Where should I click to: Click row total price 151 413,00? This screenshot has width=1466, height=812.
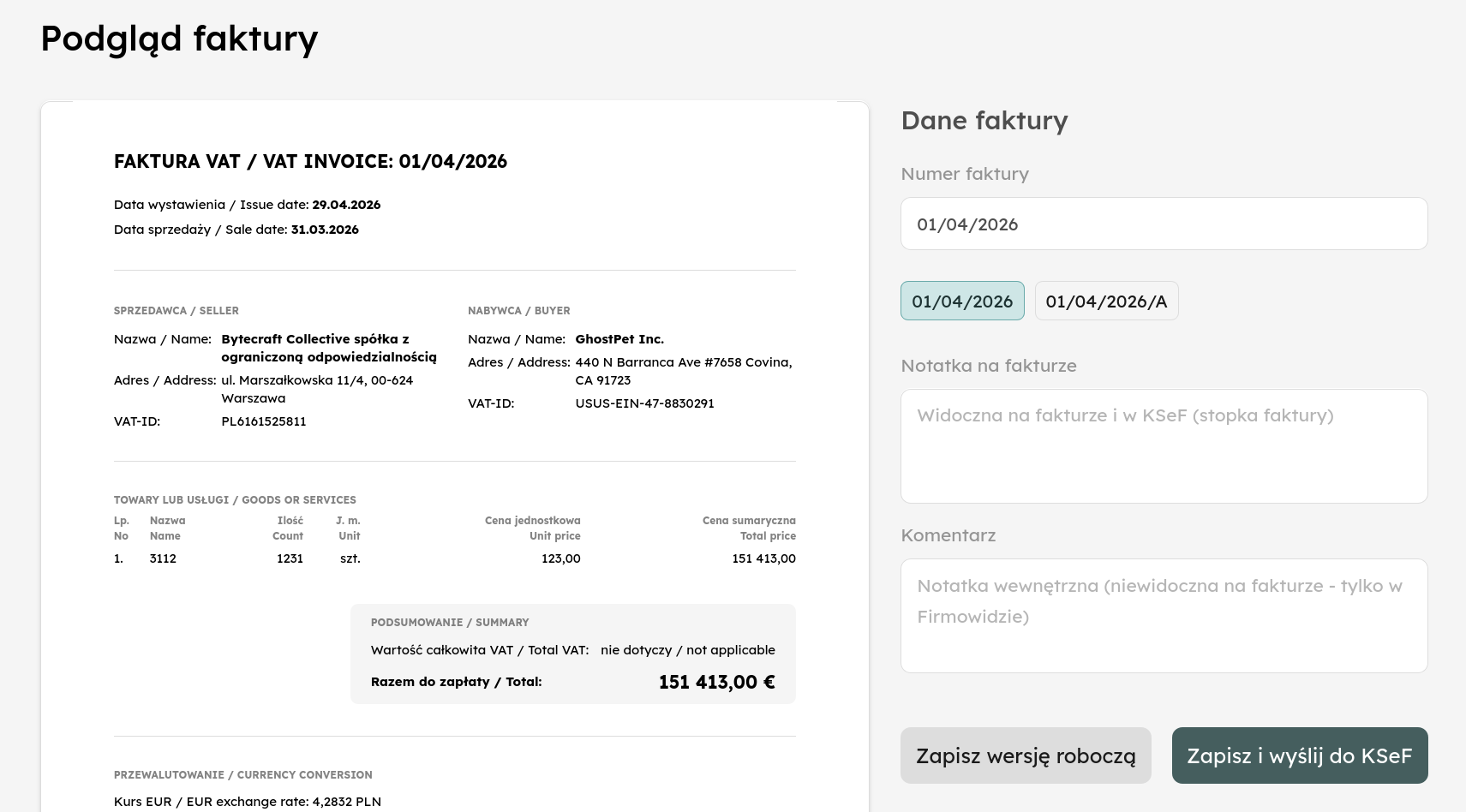pyautogui.click(x=763, y=558)
